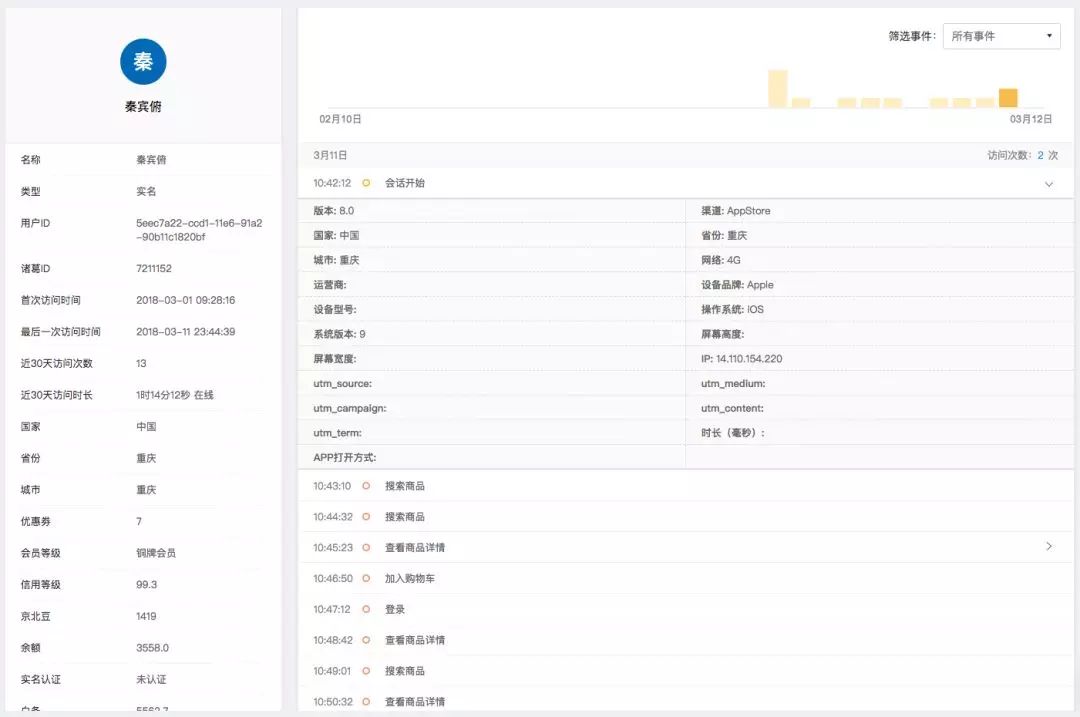1080x717 pixels.
Task: Click the blue visit count number 2
Action: [1041, 156]
